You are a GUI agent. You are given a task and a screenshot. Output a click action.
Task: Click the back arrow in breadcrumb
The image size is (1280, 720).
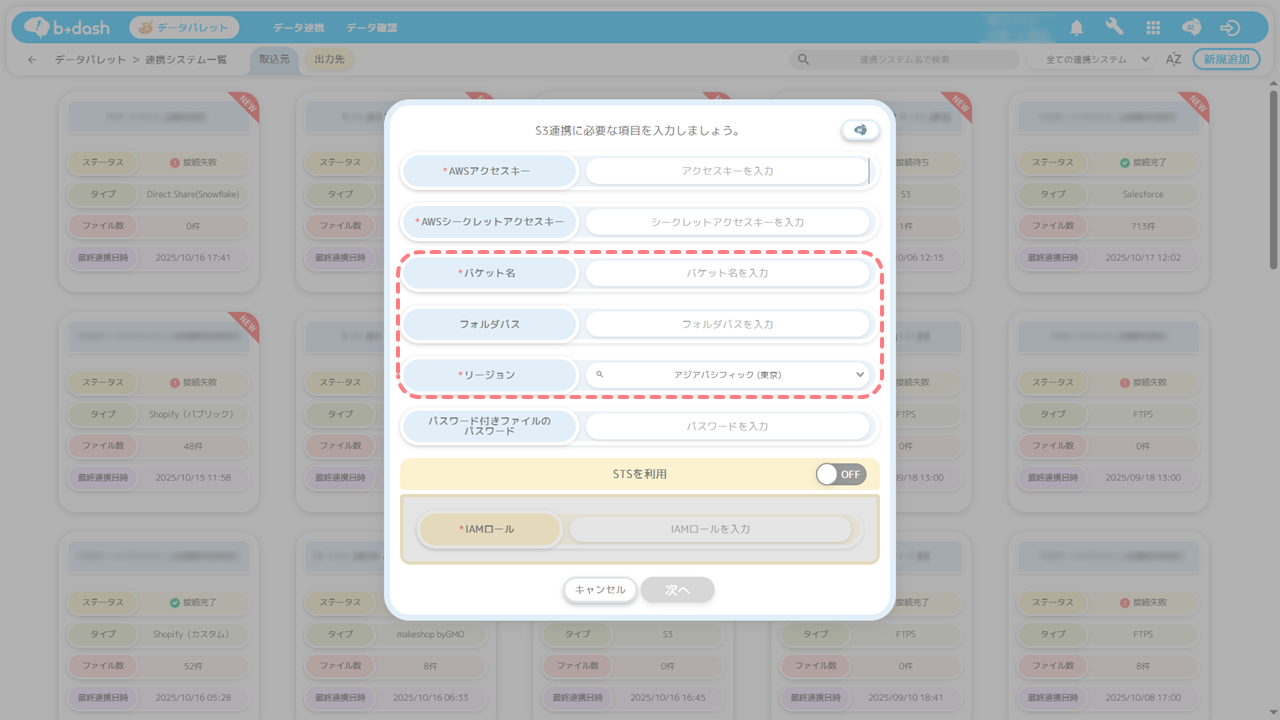pyautogui.click(x=32, y=60)
